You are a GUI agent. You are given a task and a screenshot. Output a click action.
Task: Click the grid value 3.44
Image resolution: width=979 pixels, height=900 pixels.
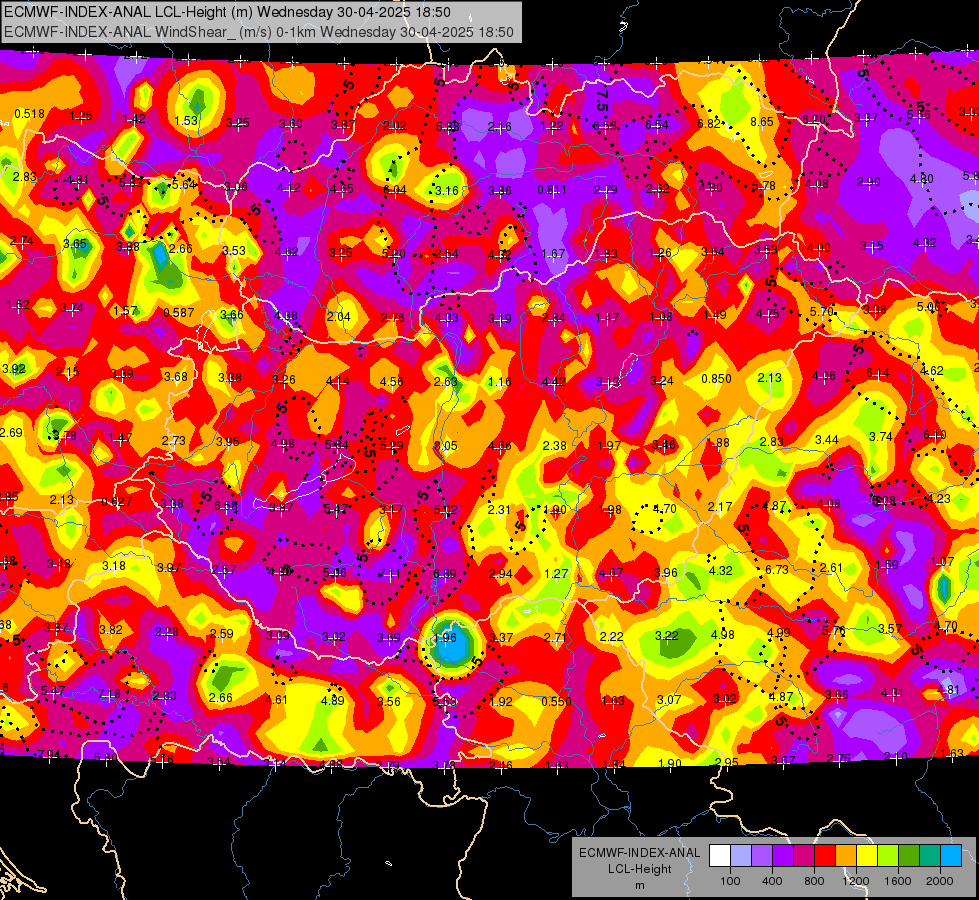[x=827, y=440]
